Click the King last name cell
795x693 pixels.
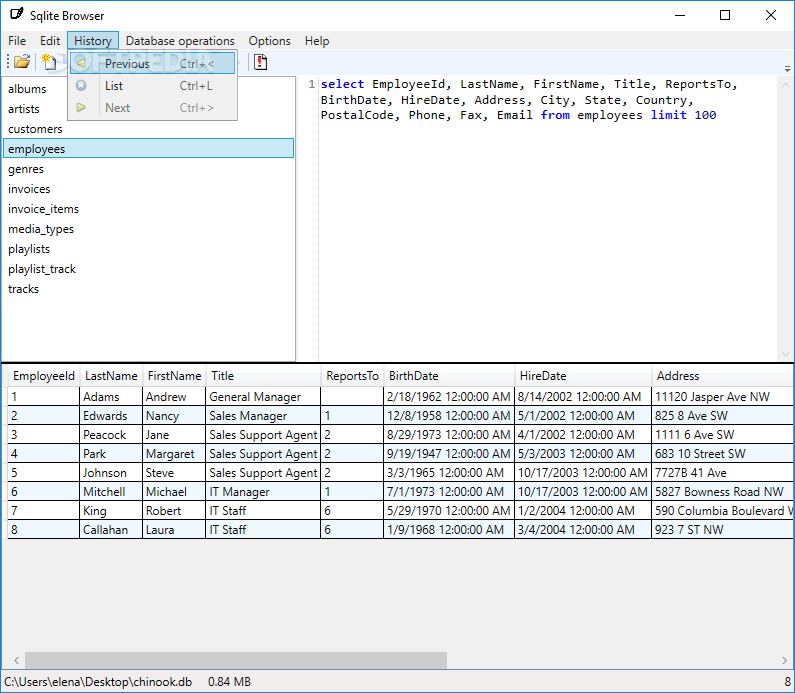coord(111,510)
